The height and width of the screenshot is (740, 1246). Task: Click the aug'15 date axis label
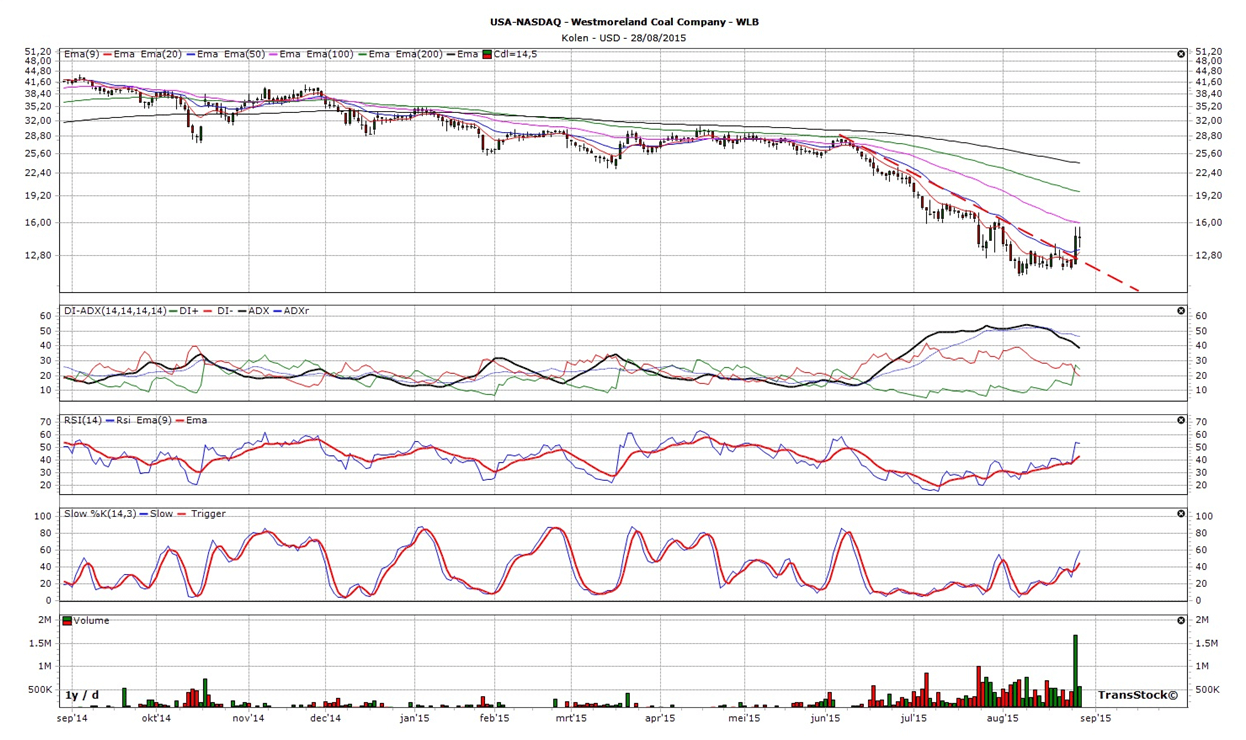(1002, 718)
